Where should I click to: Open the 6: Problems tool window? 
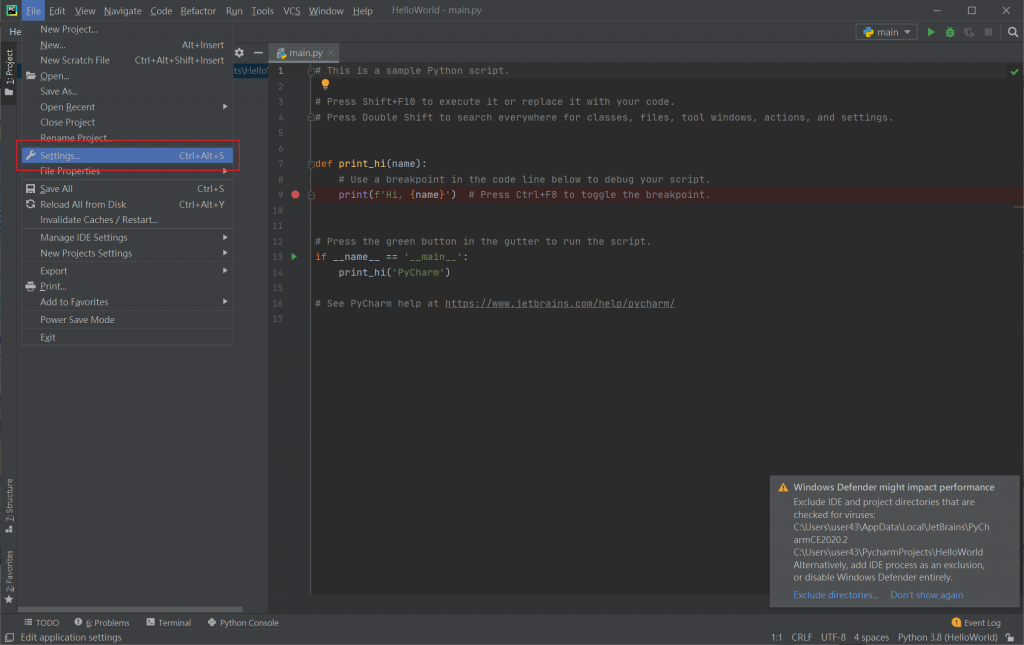(102, 623)
